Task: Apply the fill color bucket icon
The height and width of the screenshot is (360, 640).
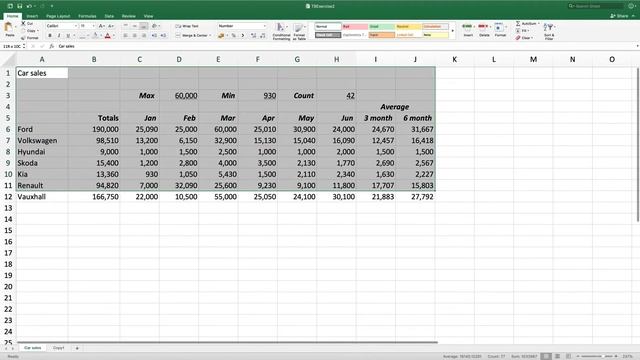Action: tap(95, 36)
